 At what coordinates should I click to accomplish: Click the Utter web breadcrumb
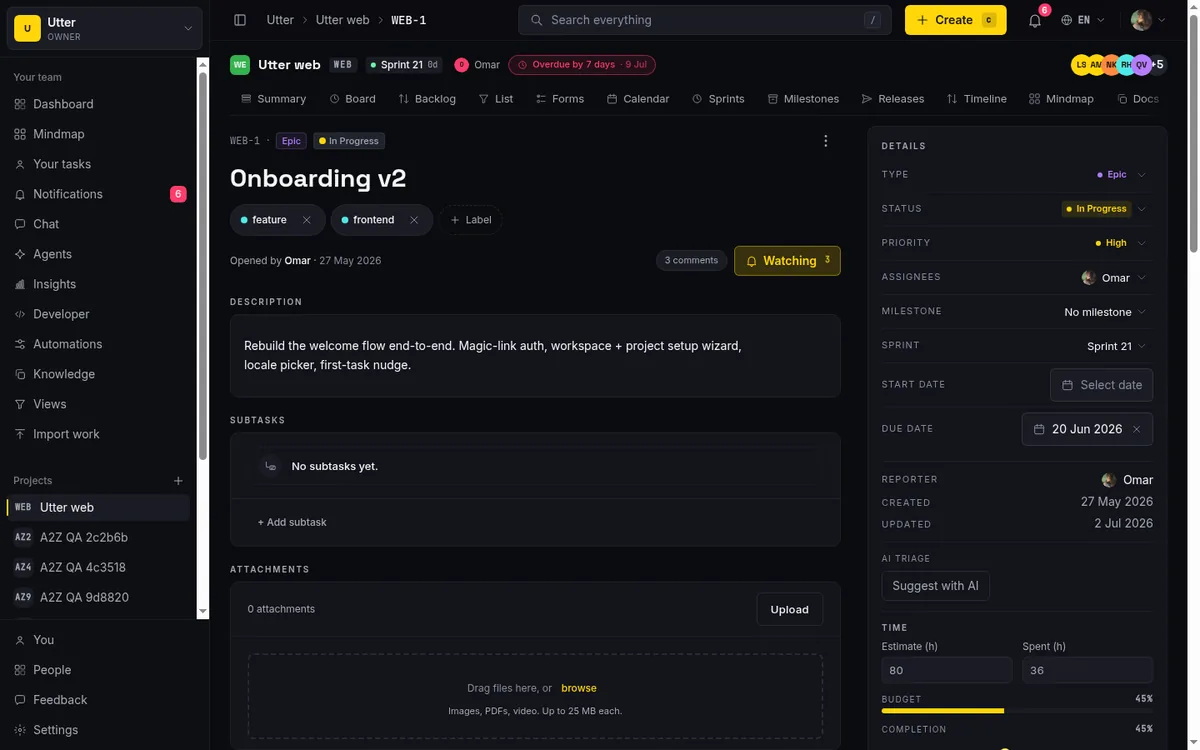[x=343, y=20]
